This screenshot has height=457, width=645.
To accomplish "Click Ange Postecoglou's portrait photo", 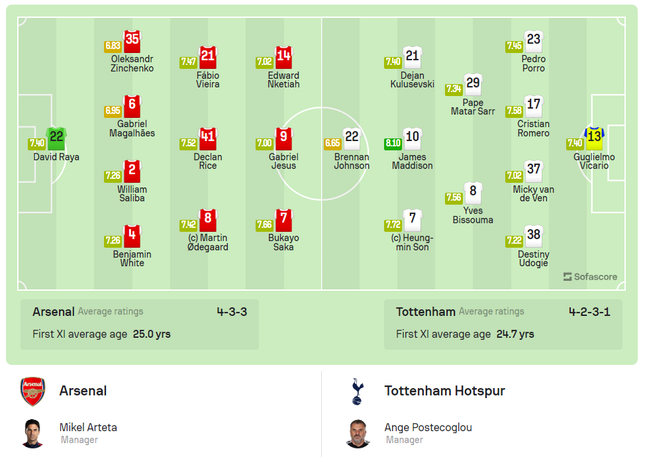I will 358,433.
